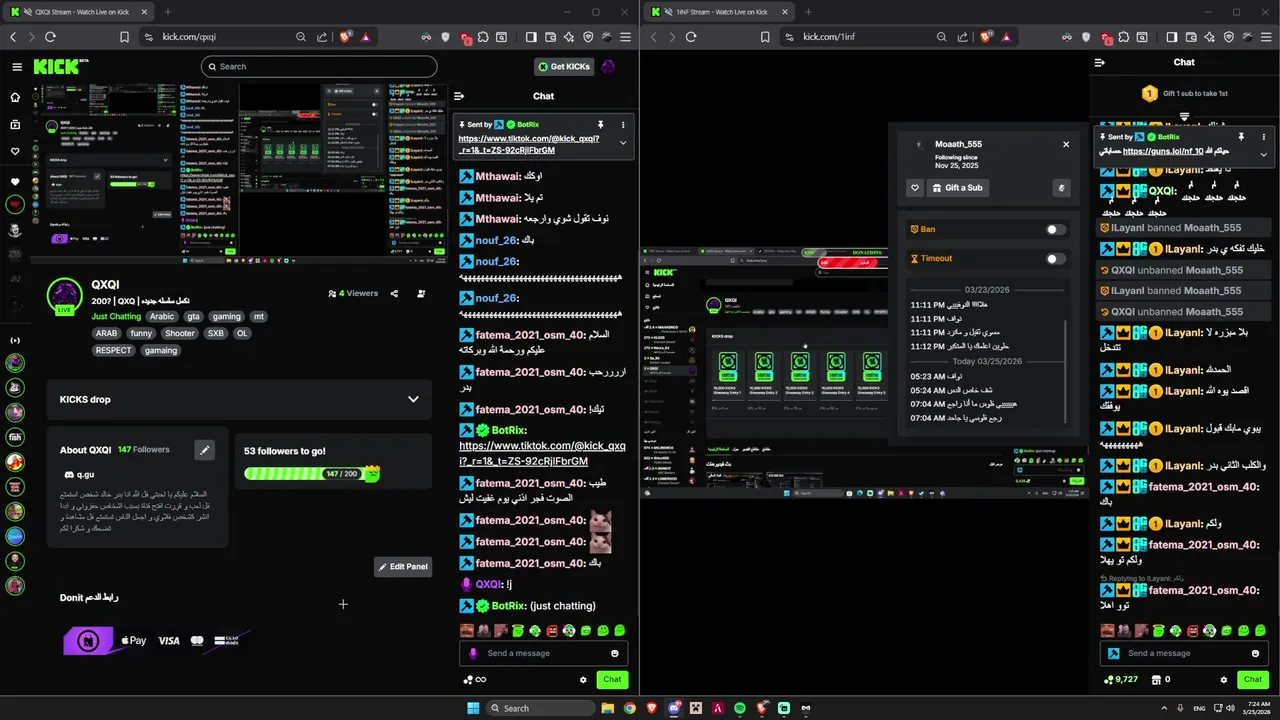Open the Following heart icon in the sidebar
The image size is (1280, 720).
[x=15, y=152]
